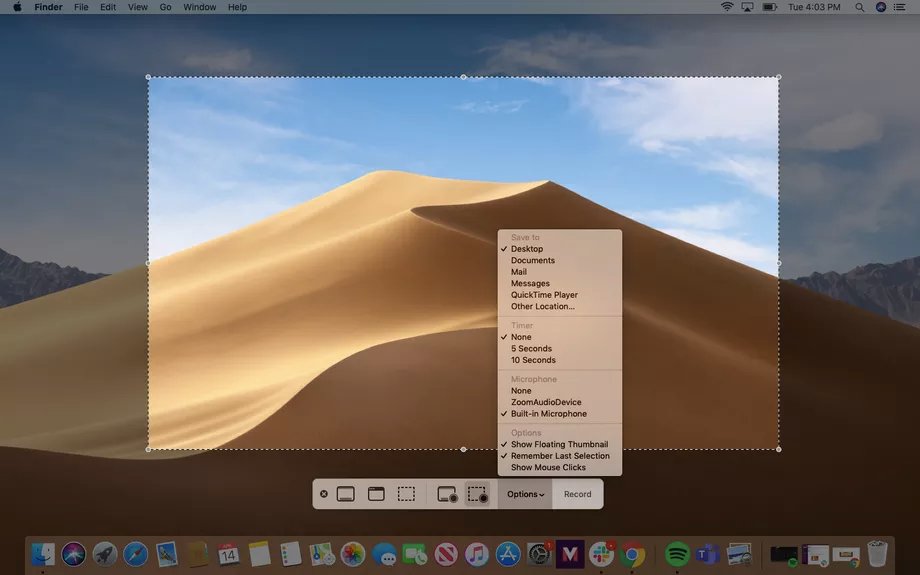Close the screenshot toolbar with X icon
920x575 pixels.
323,494
